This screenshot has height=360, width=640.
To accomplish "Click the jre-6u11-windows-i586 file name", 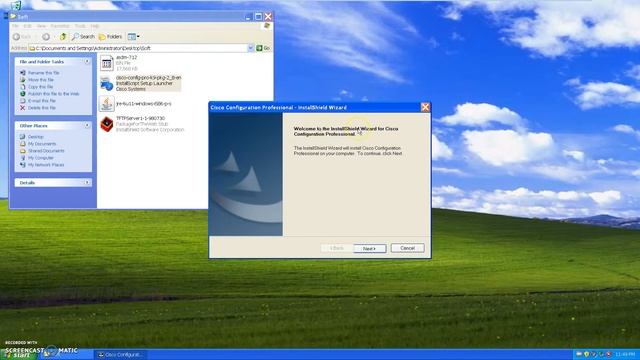I will tap(144, 104).
